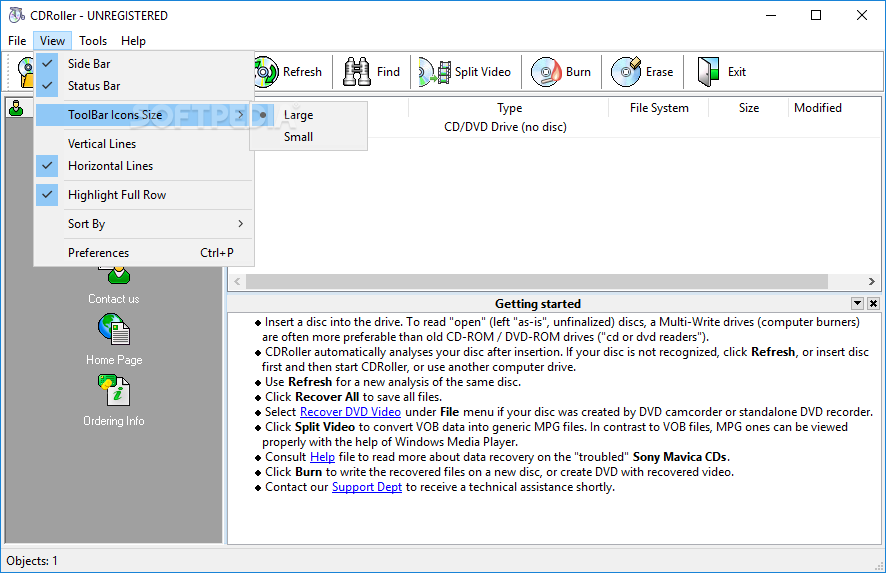Click the Ordering Info sidebar label
886x573 pixels.
tap(114, 421)
